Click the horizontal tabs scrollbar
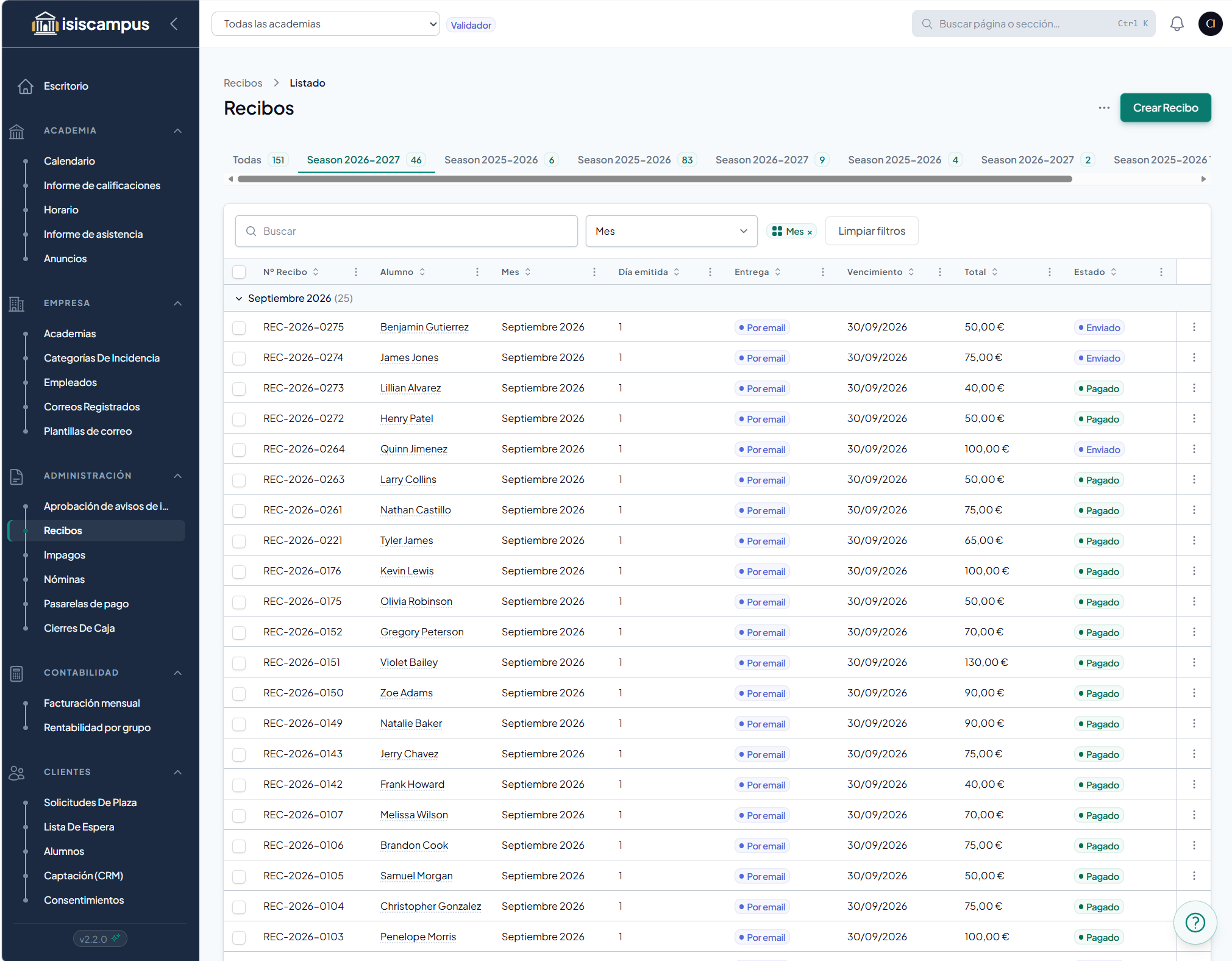Screen dimensions: 1232x961 point(655,179)
